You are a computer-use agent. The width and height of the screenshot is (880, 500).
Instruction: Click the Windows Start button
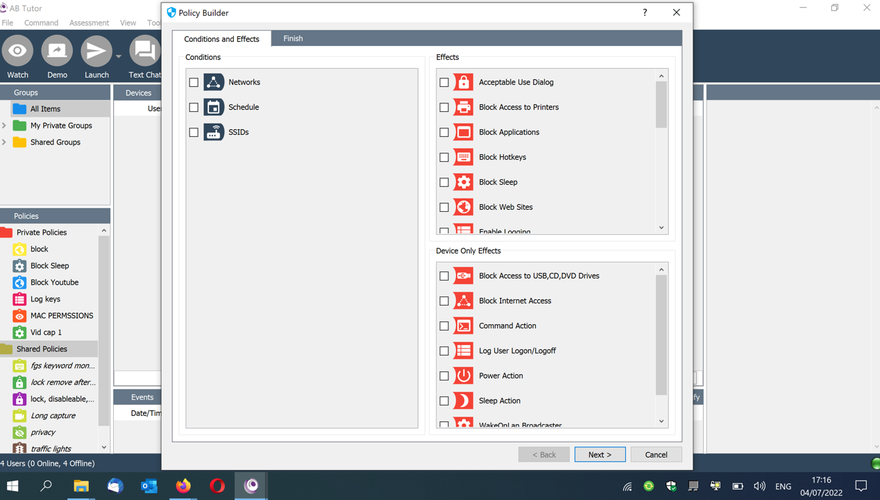(12, 485)
